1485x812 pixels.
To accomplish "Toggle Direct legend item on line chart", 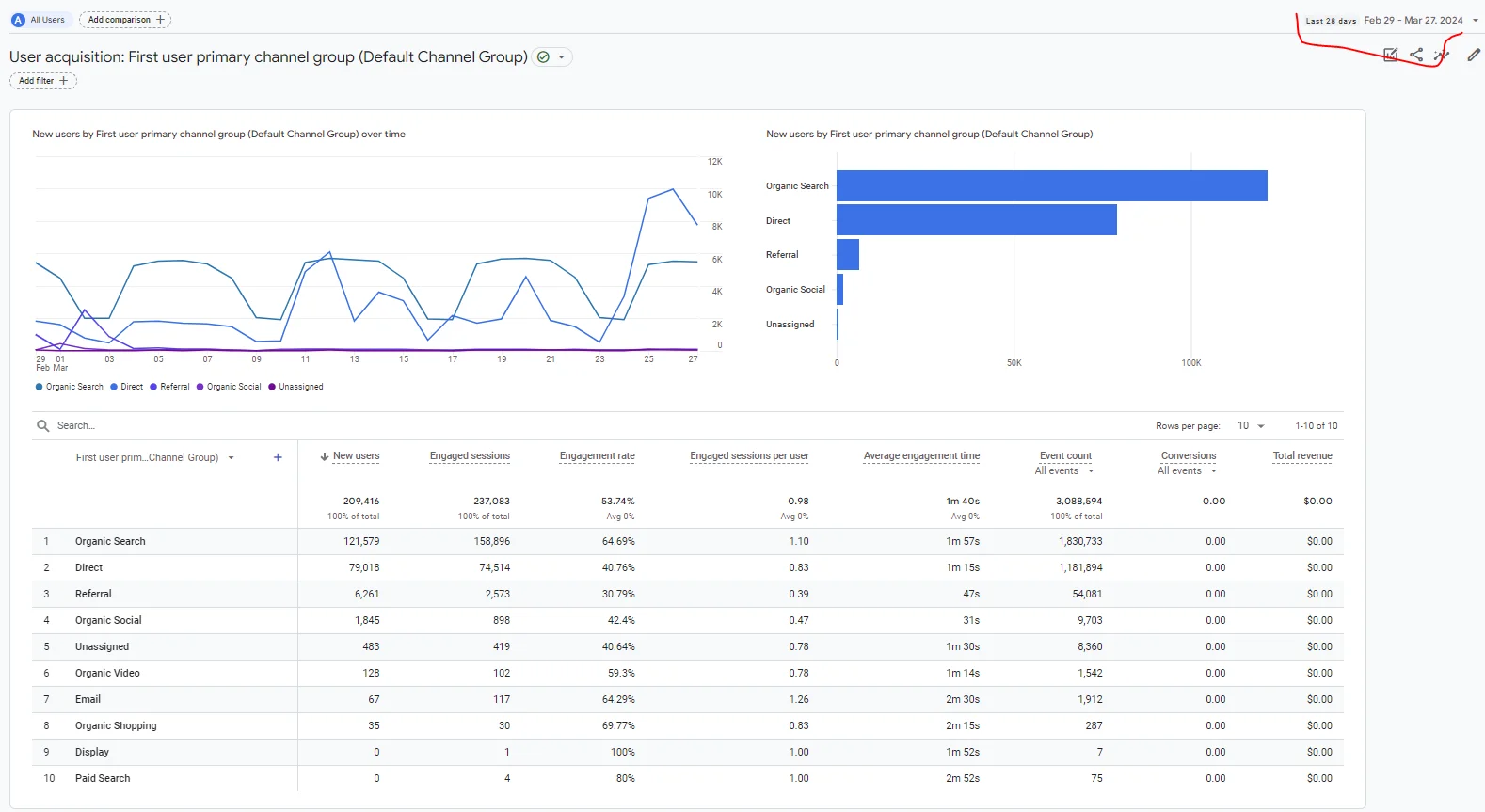I will (127, 387).
